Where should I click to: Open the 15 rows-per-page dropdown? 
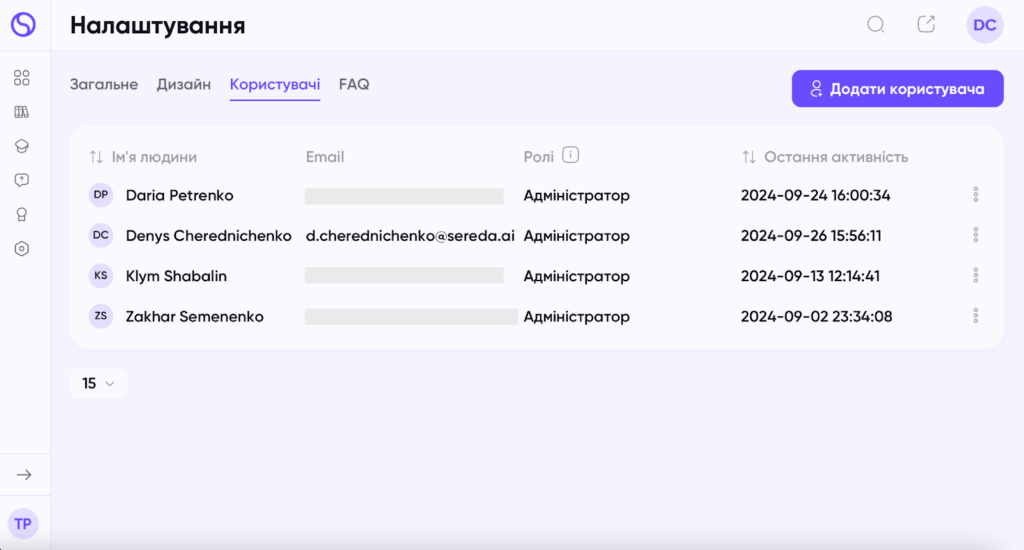(99, 383)
